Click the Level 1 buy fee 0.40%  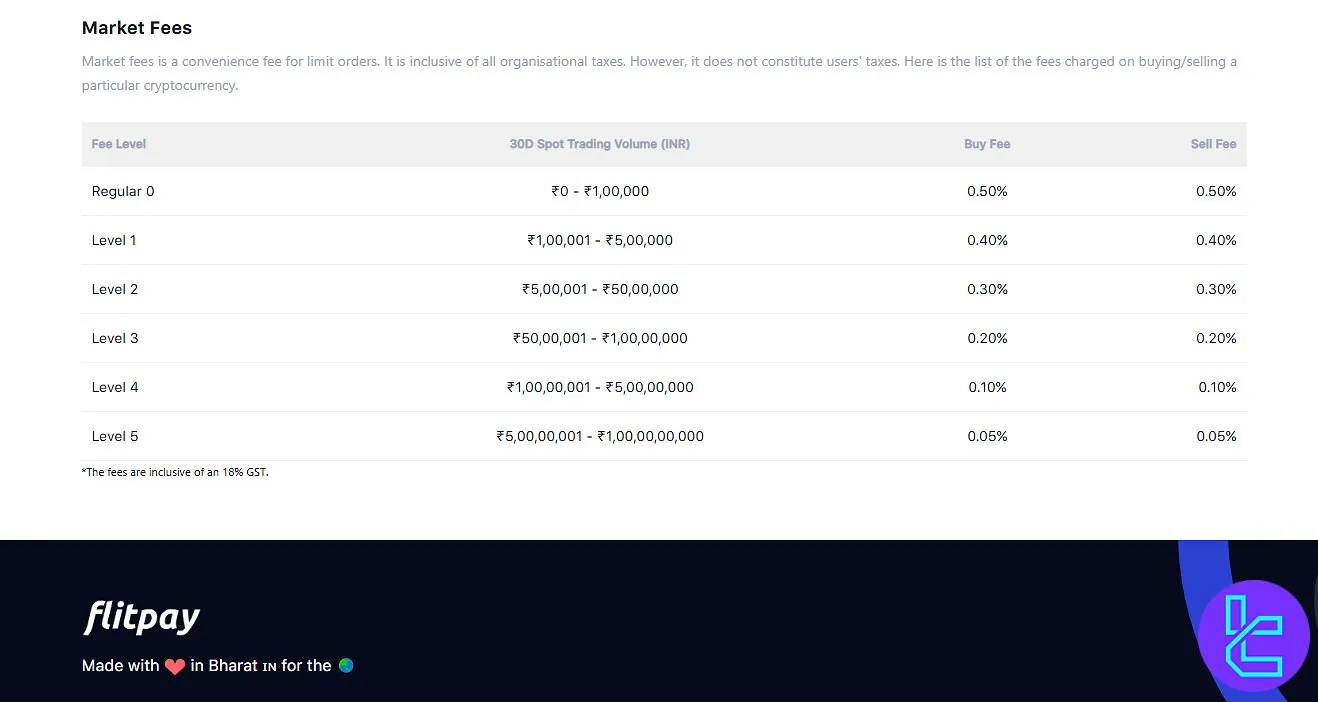coord(987,240)
